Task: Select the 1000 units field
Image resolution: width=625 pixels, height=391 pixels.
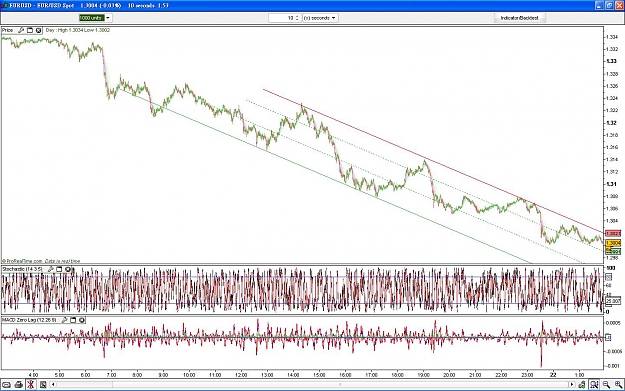Action: point(92,18)
